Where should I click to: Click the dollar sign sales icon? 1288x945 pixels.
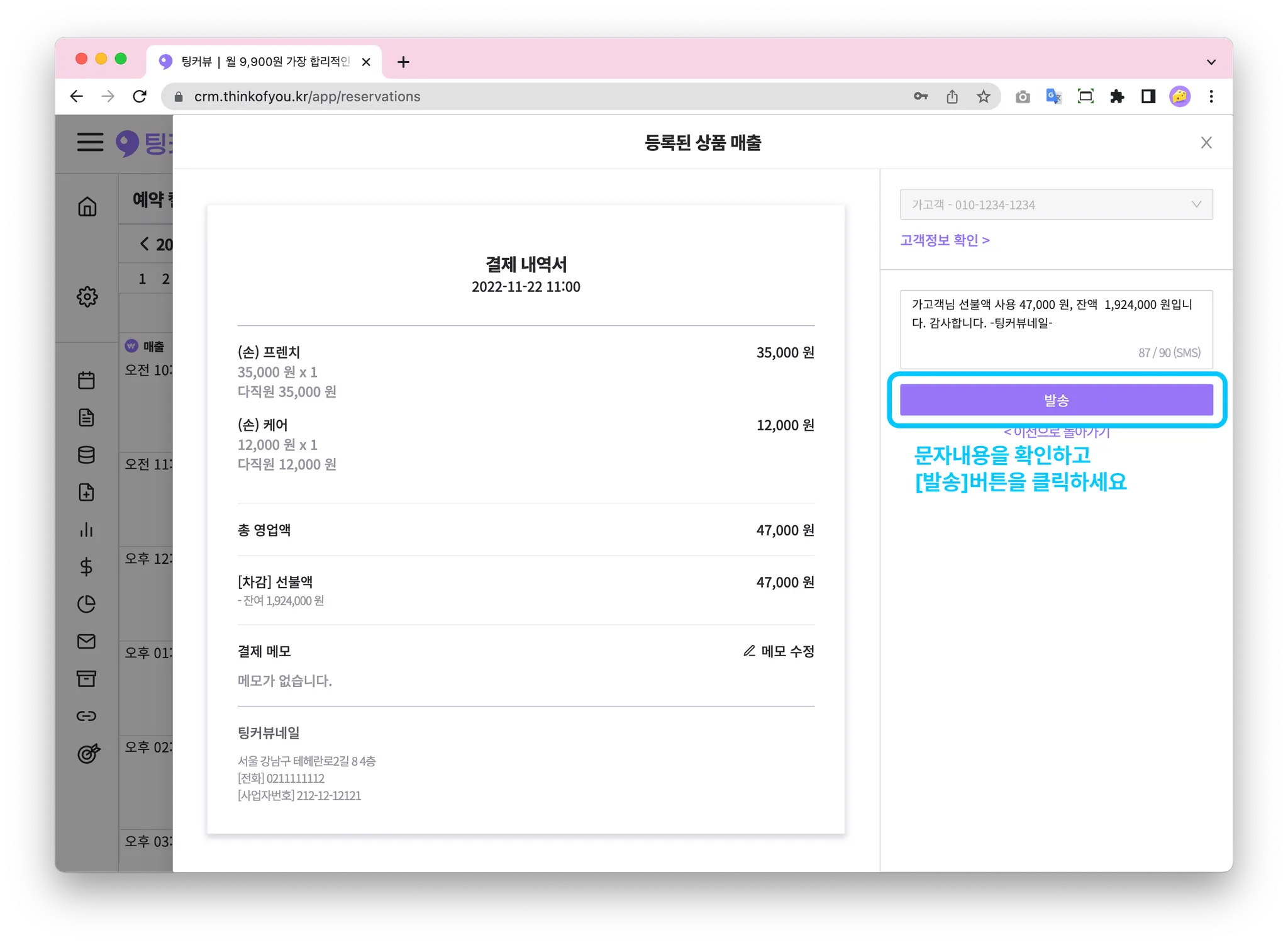87,567
